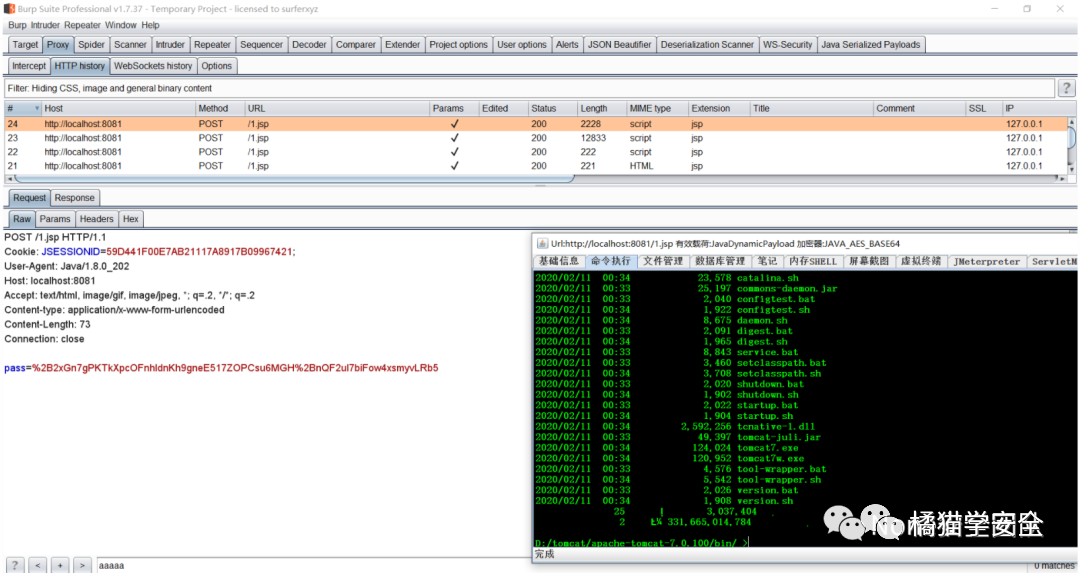
Task: Switch to the Repeater tool tab
Action: tap(212, 45)
